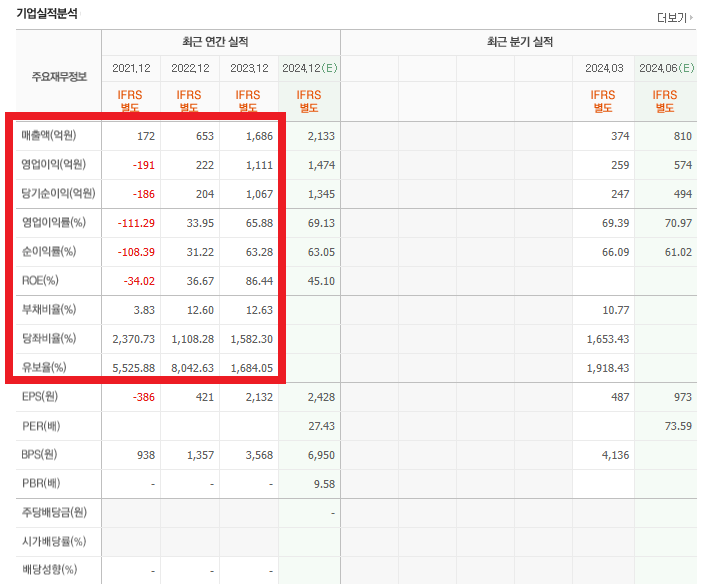Click the quarterly quick ratio 1,653.43
The width and height of the screenshot is (703, 584).
point(608,339)
